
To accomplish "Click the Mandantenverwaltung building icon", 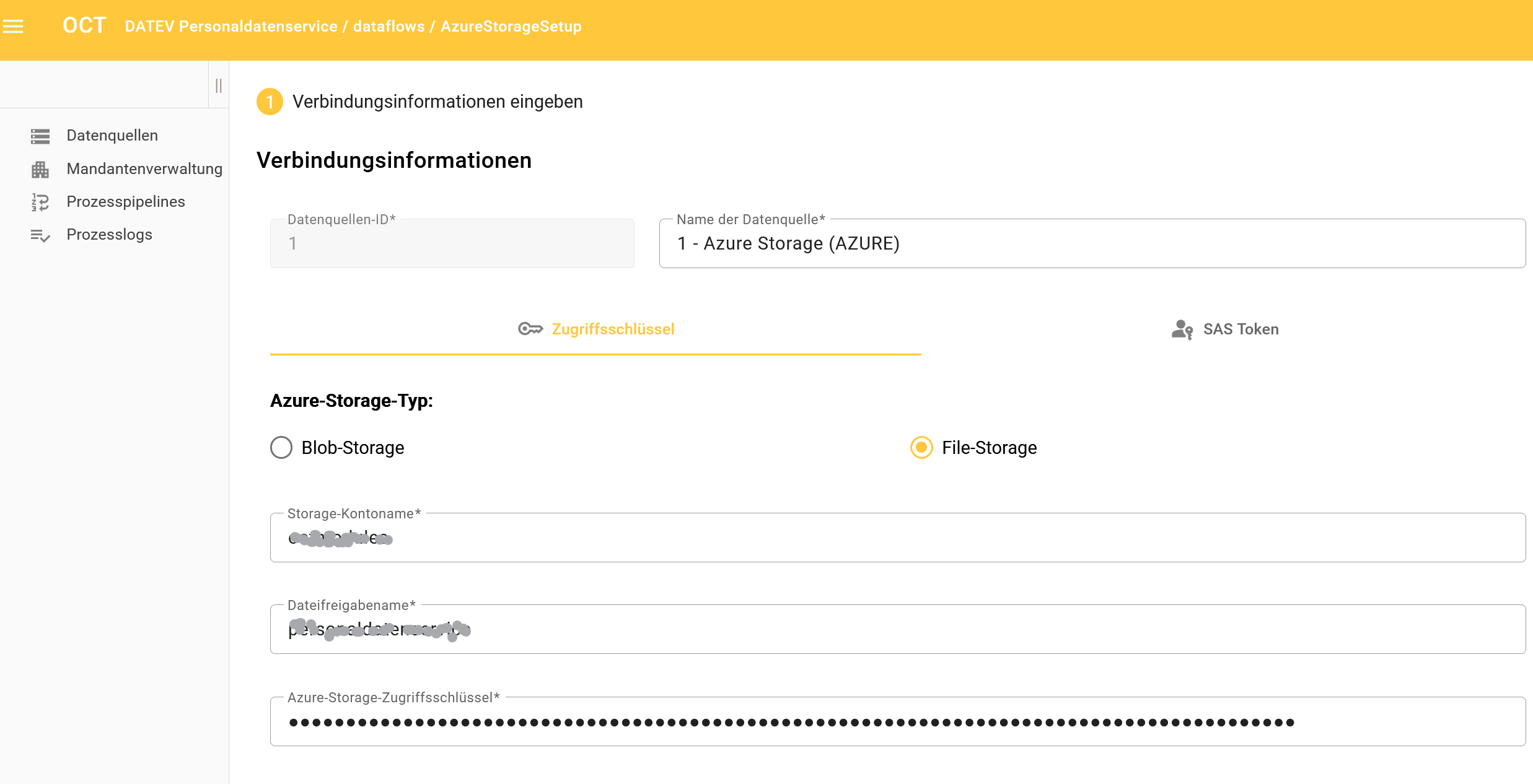I will pos(40,169).
